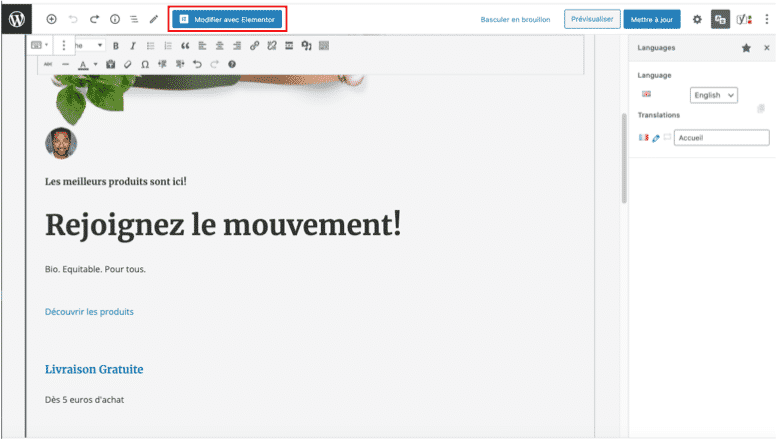Align text left
782x439 pixels.
202,46
